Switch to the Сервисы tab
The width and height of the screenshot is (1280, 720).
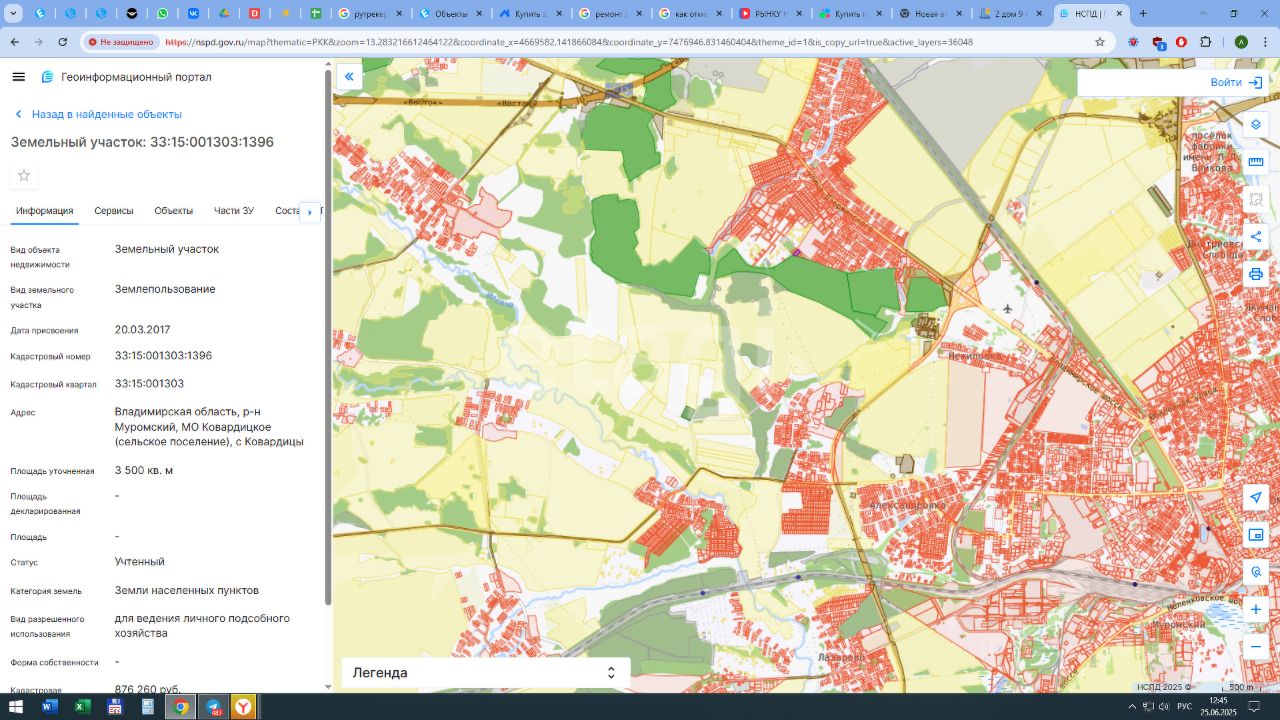pos(114,211)
